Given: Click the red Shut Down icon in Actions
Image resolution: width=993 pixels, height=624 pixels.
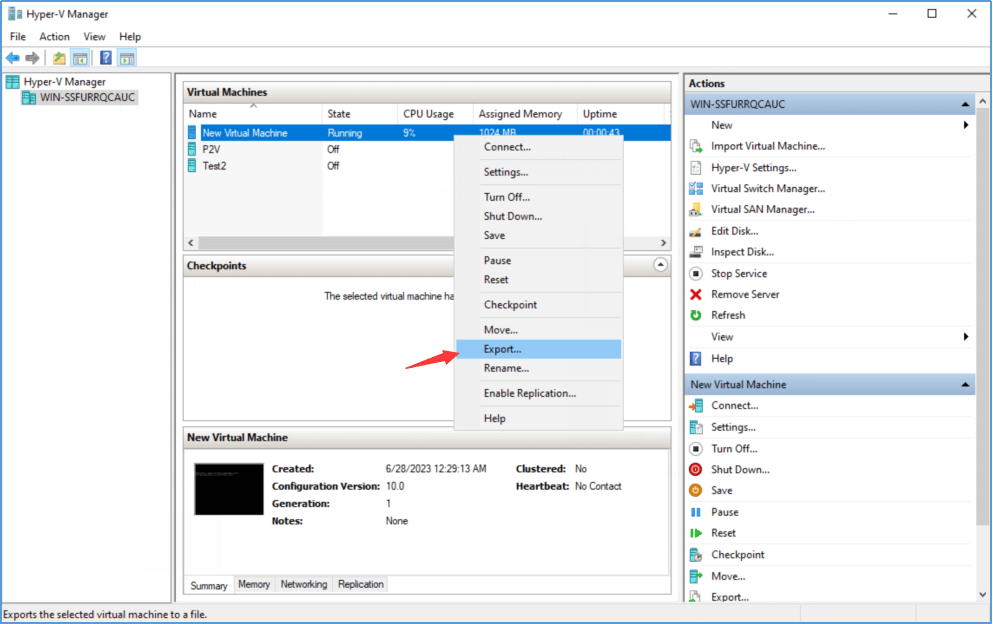Looking at the screenshot, I should tap(696, 469).
